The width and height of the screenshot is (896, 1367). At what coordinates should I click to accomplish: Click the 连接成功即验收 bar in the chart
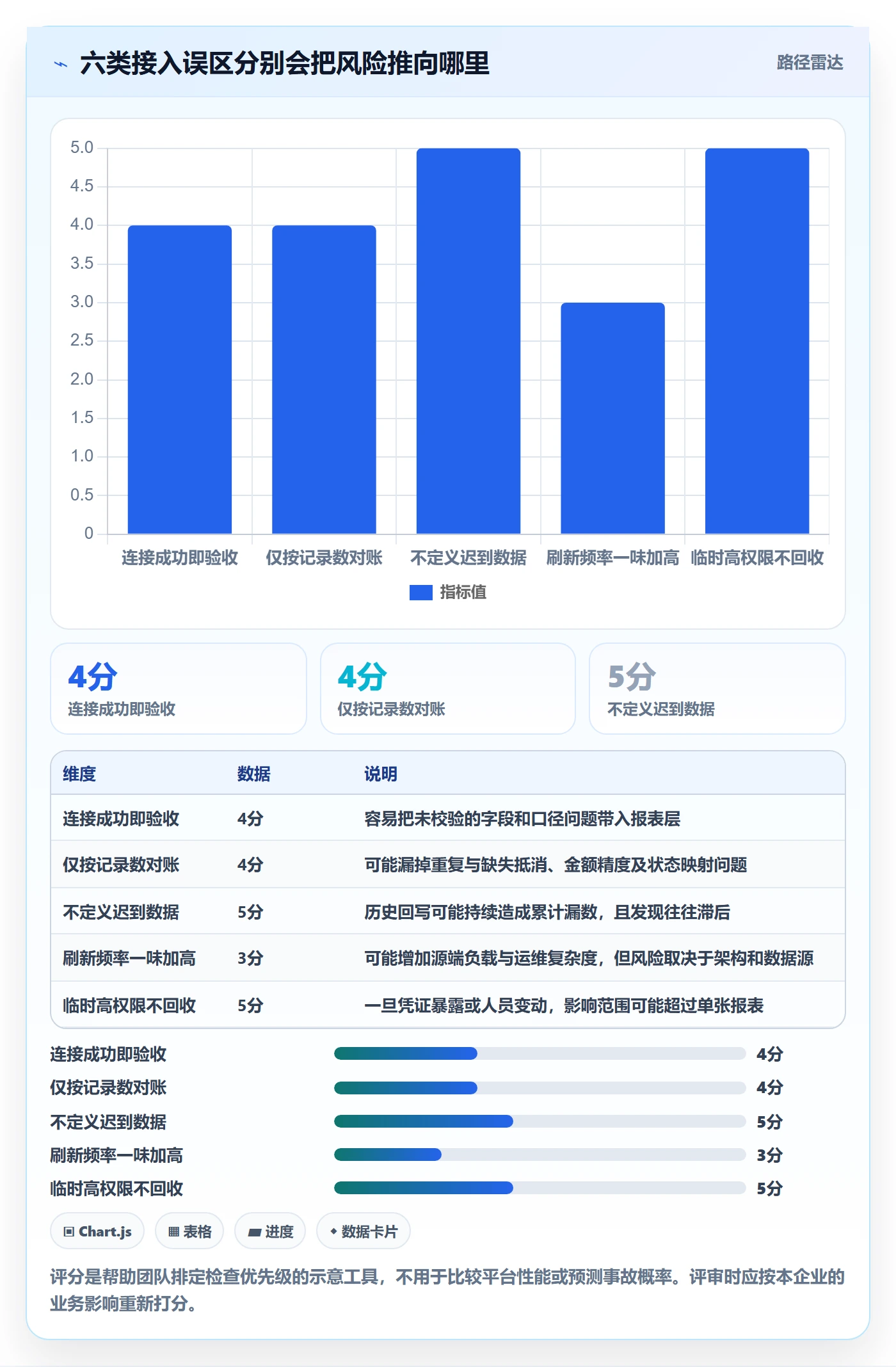coord(179,379)
